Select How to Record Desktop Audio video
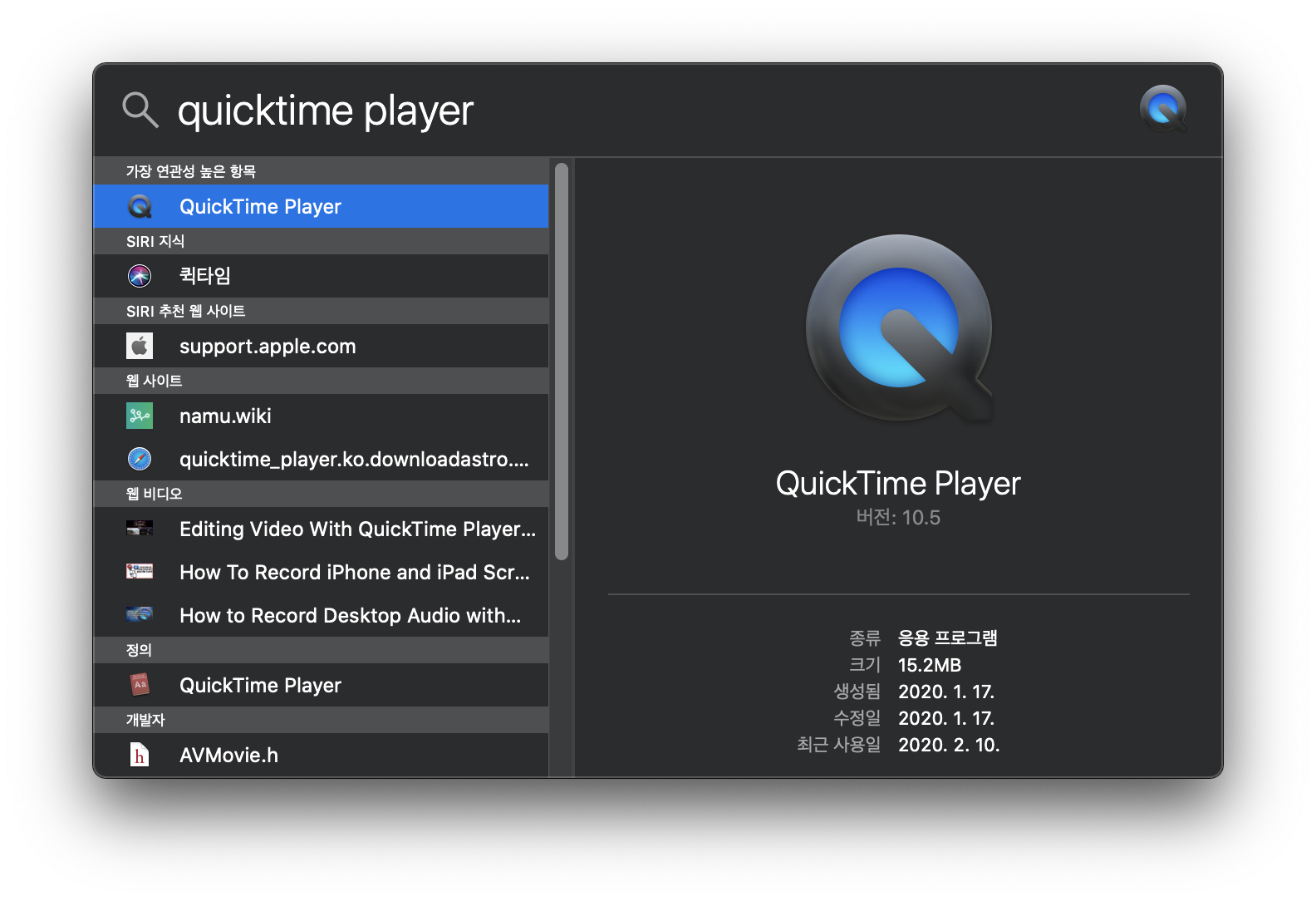This screenshot has height=901, width=1316. click(x=321, y=615)
